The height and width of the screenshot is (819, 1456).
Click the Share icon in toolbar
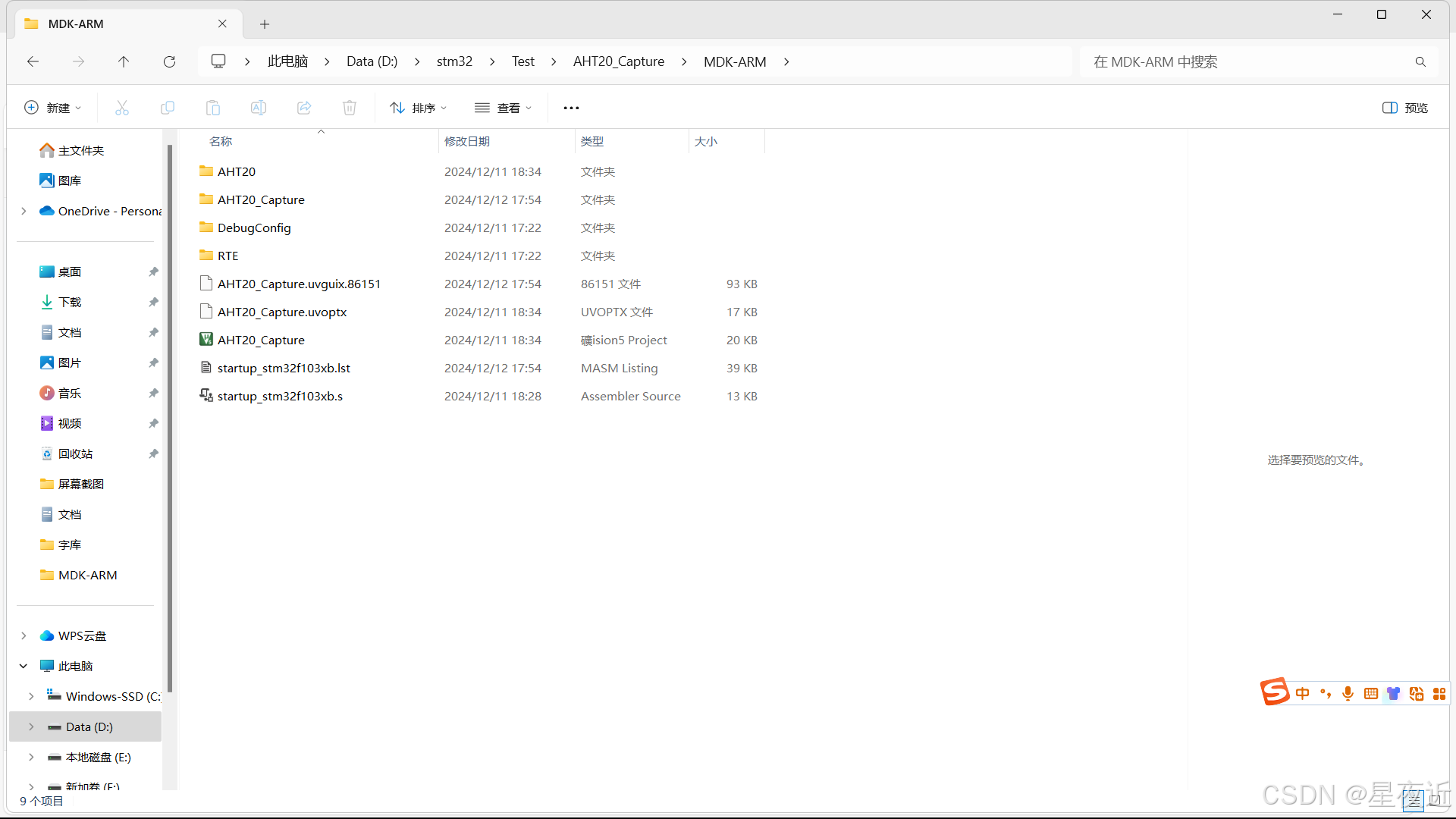304,108
